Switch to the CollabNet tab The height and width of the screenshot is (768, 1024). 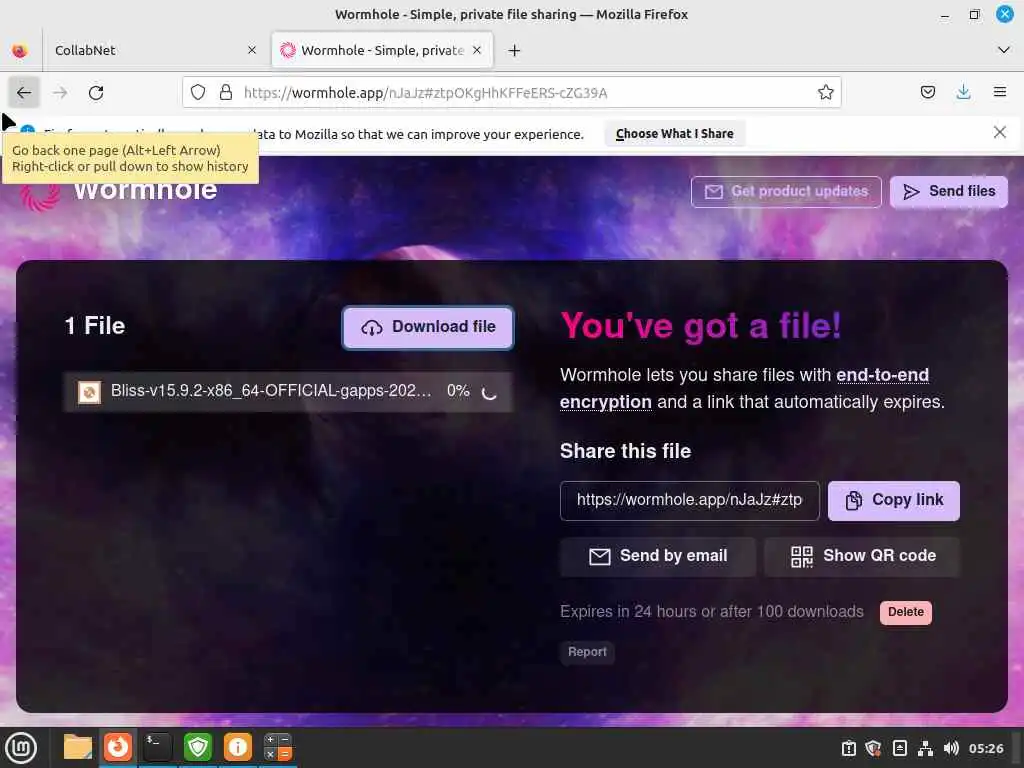[155, 50]
